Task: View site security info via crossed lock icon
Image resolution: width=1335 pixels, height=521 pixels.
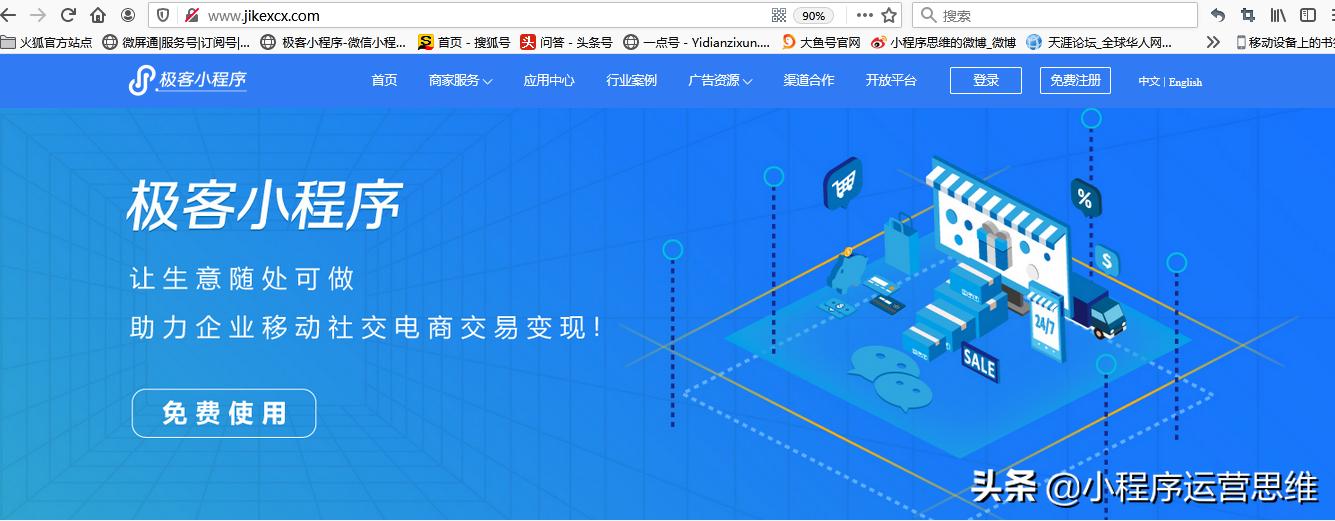Action: [x=191, y=15]
